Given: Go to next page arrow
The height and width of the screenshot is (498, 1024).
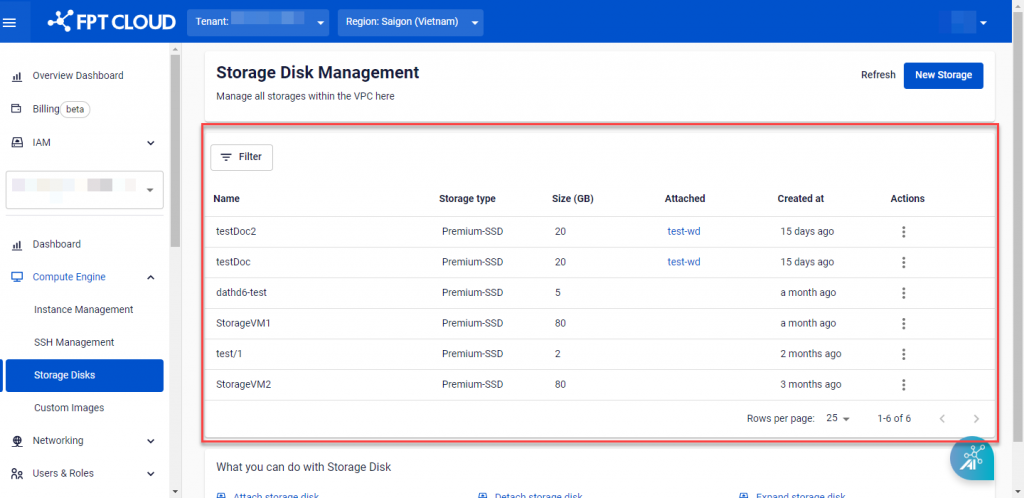Looking at the screenshot, I should (976, 419).
